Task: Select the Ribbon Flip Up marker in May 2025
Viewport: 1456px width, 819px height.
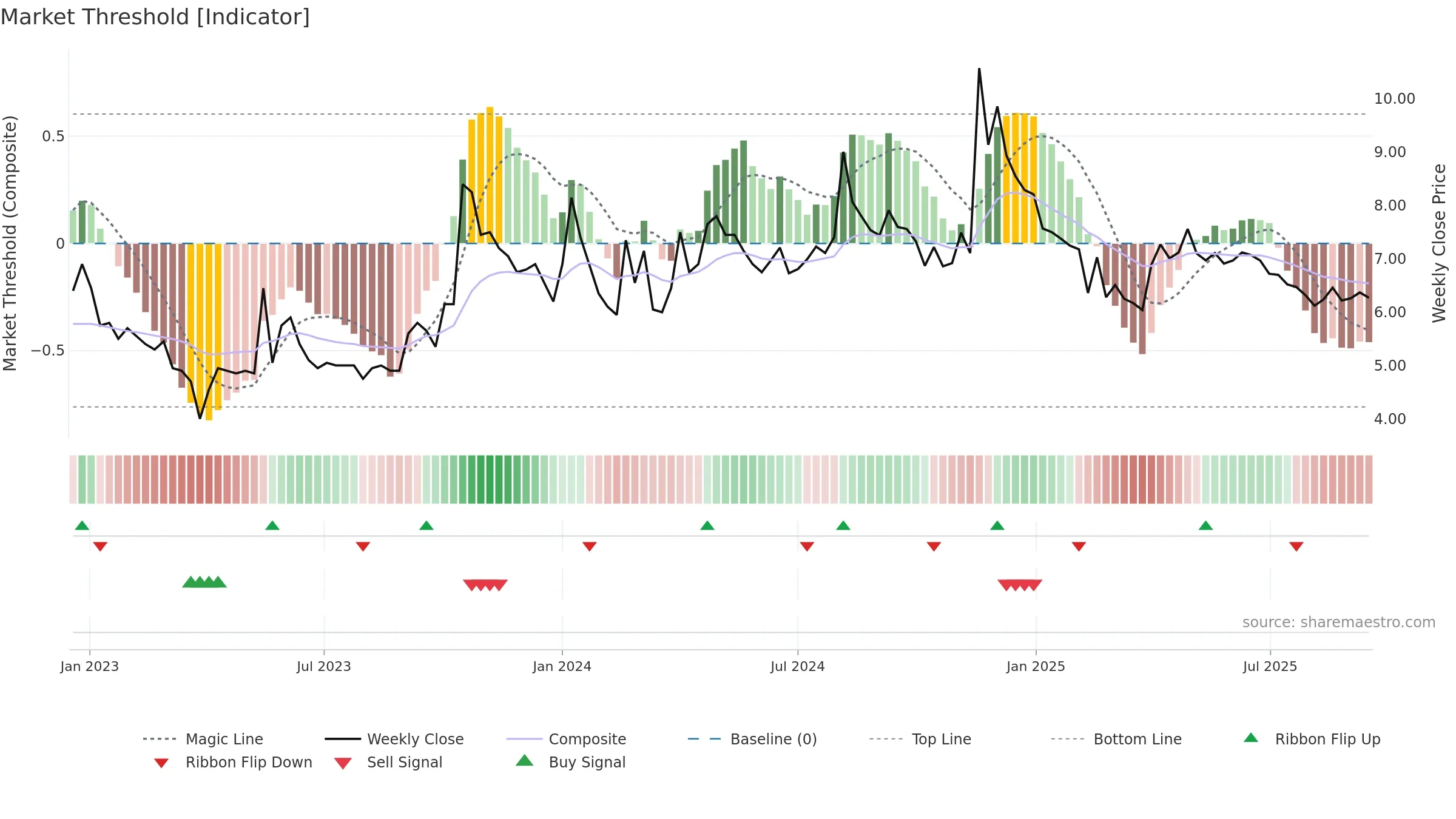Action: 1205,525
